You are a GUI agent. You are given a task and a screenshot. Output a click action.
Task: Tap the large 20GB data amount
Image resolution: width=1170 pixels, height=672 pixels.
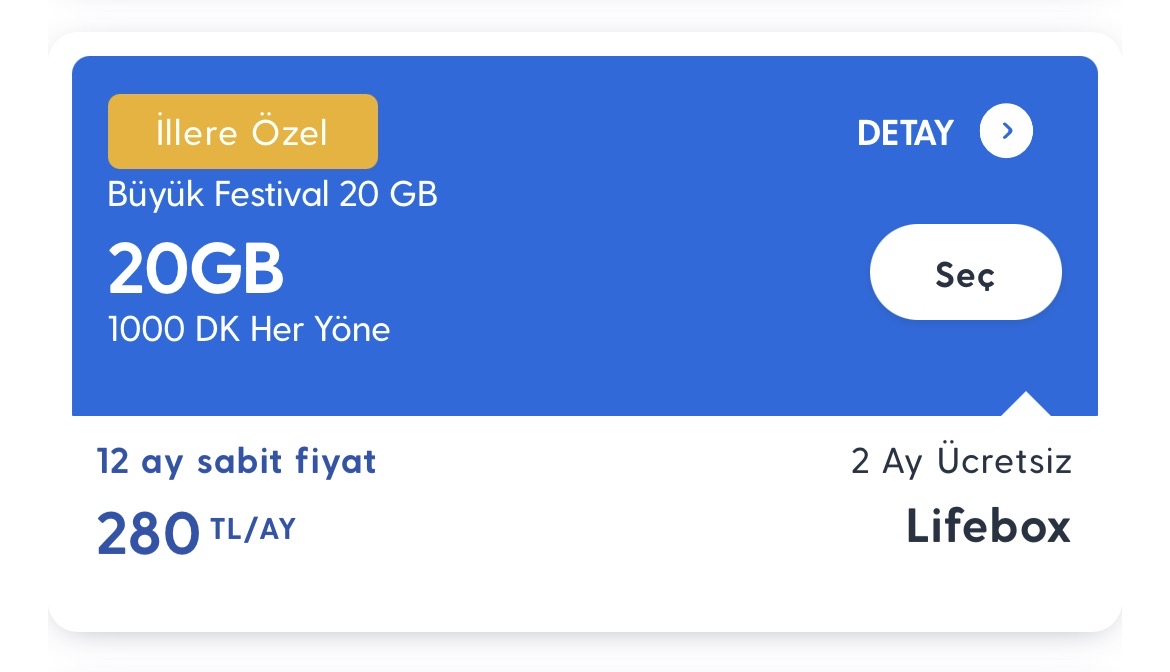(196, 269)
